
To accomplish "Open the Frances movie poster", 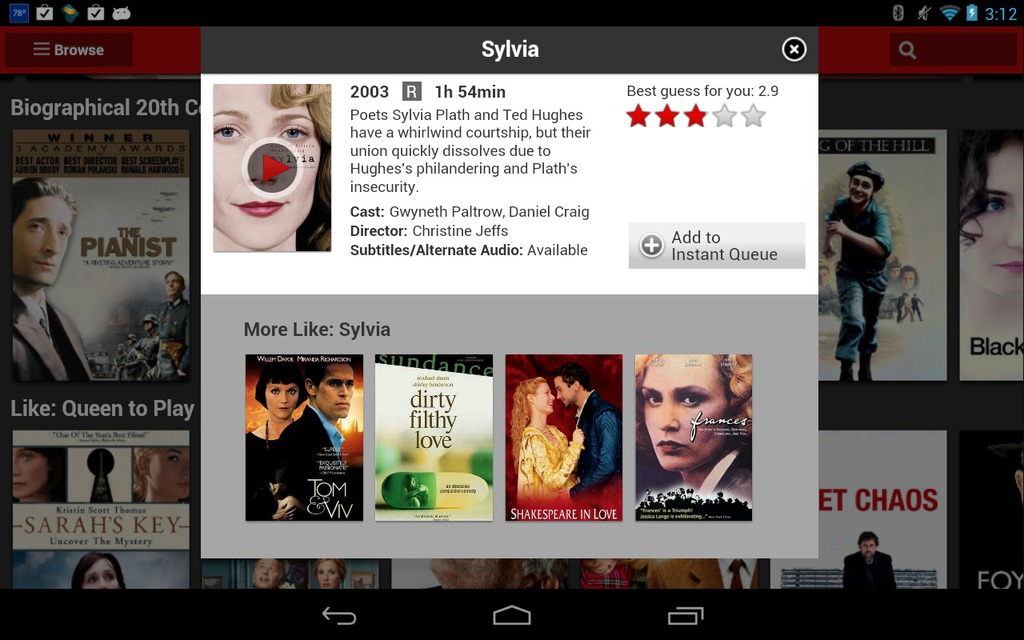I will pyautogui.click(x=694, y=438).
